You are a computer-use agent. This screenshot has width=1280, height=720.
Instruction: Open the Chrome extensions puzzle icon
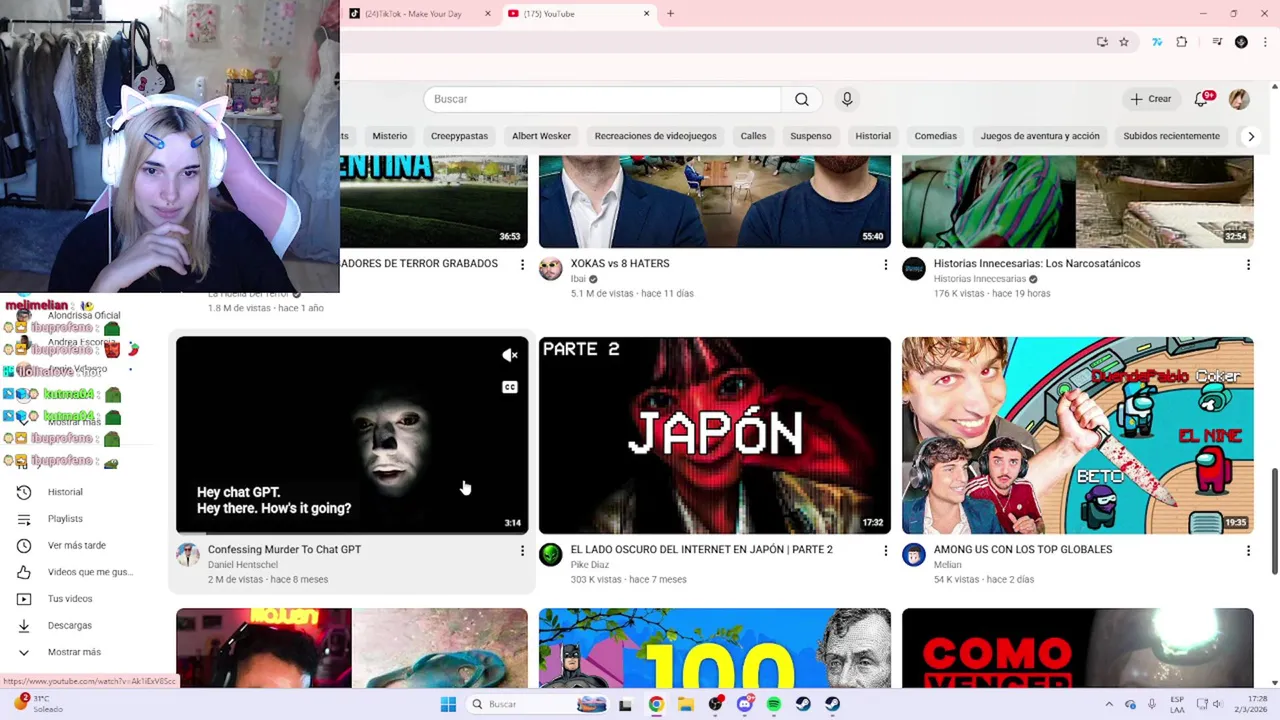pyautogui.click(x=1182, y=42)
